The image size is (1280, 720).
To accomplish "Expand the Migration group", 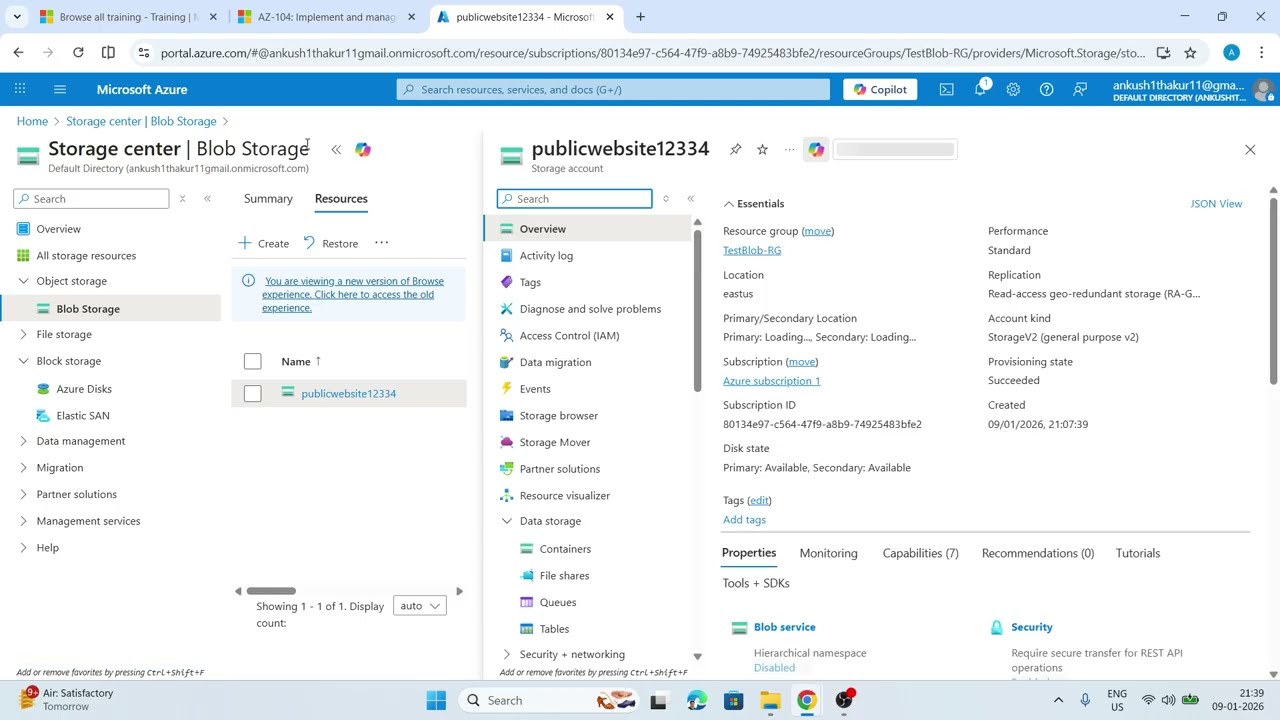I will click(x=24, y=468).
